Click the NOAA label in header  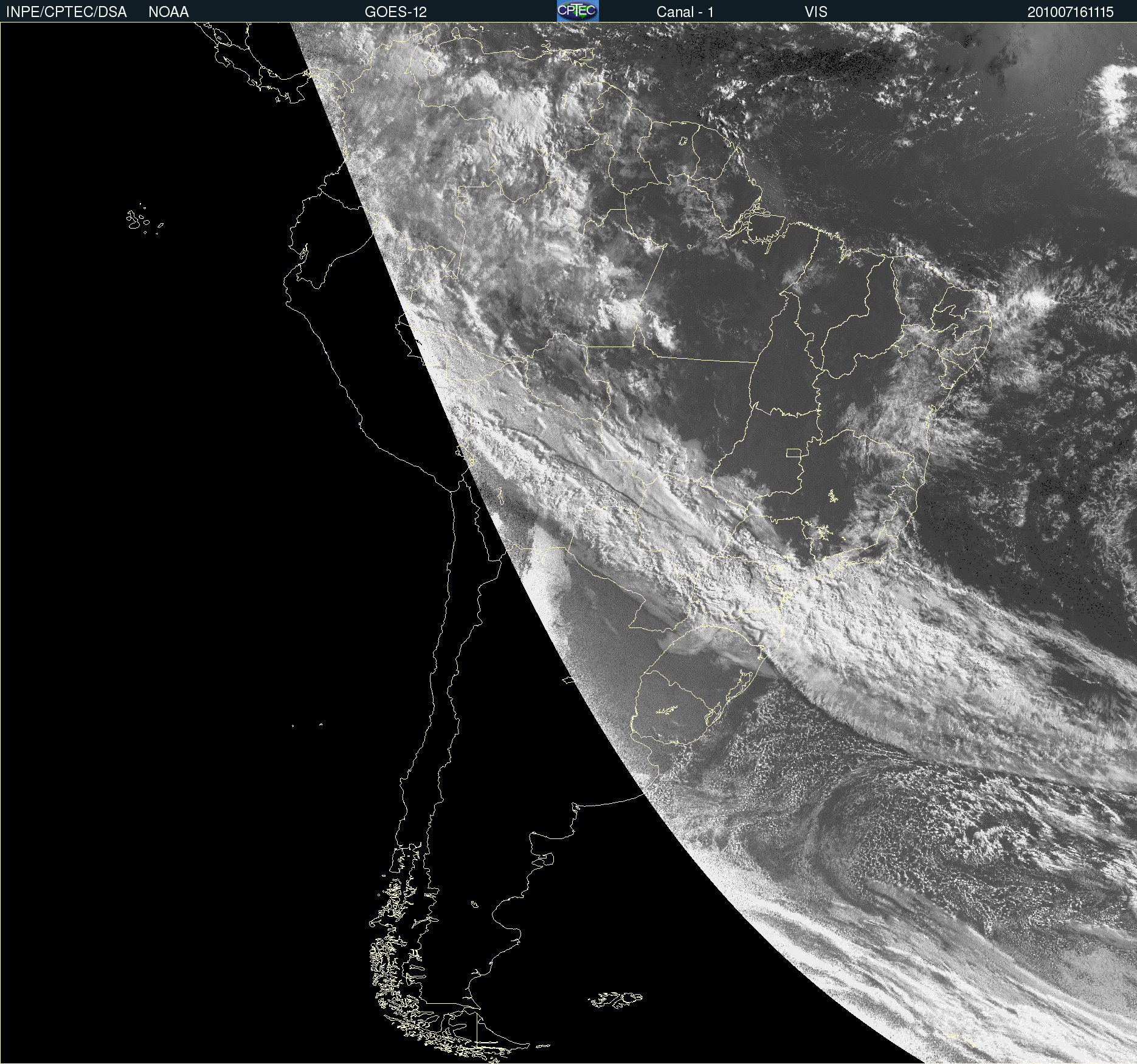coord(168,12)
